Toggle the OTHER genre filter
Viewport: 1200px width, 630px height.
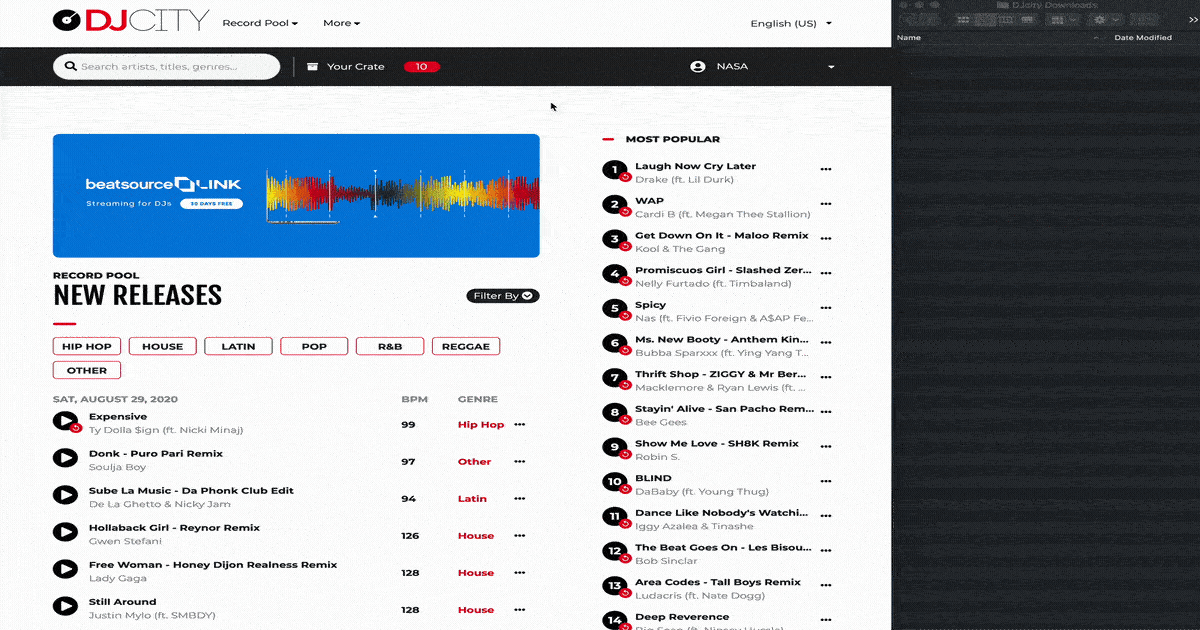point(86,369)
